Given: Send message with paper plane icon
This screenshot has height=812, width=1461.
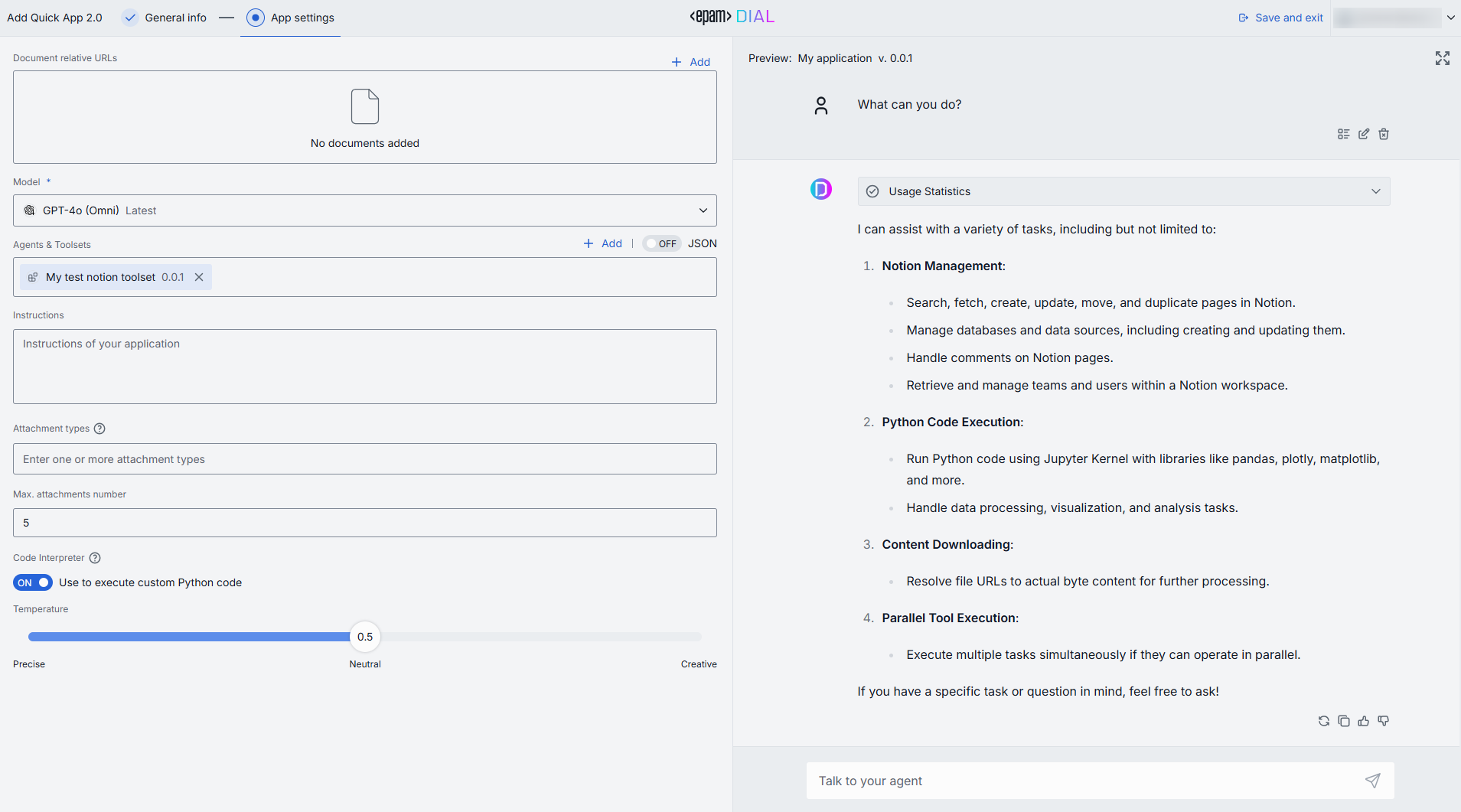Looking at the screenshot, I should coord(1372,781).
